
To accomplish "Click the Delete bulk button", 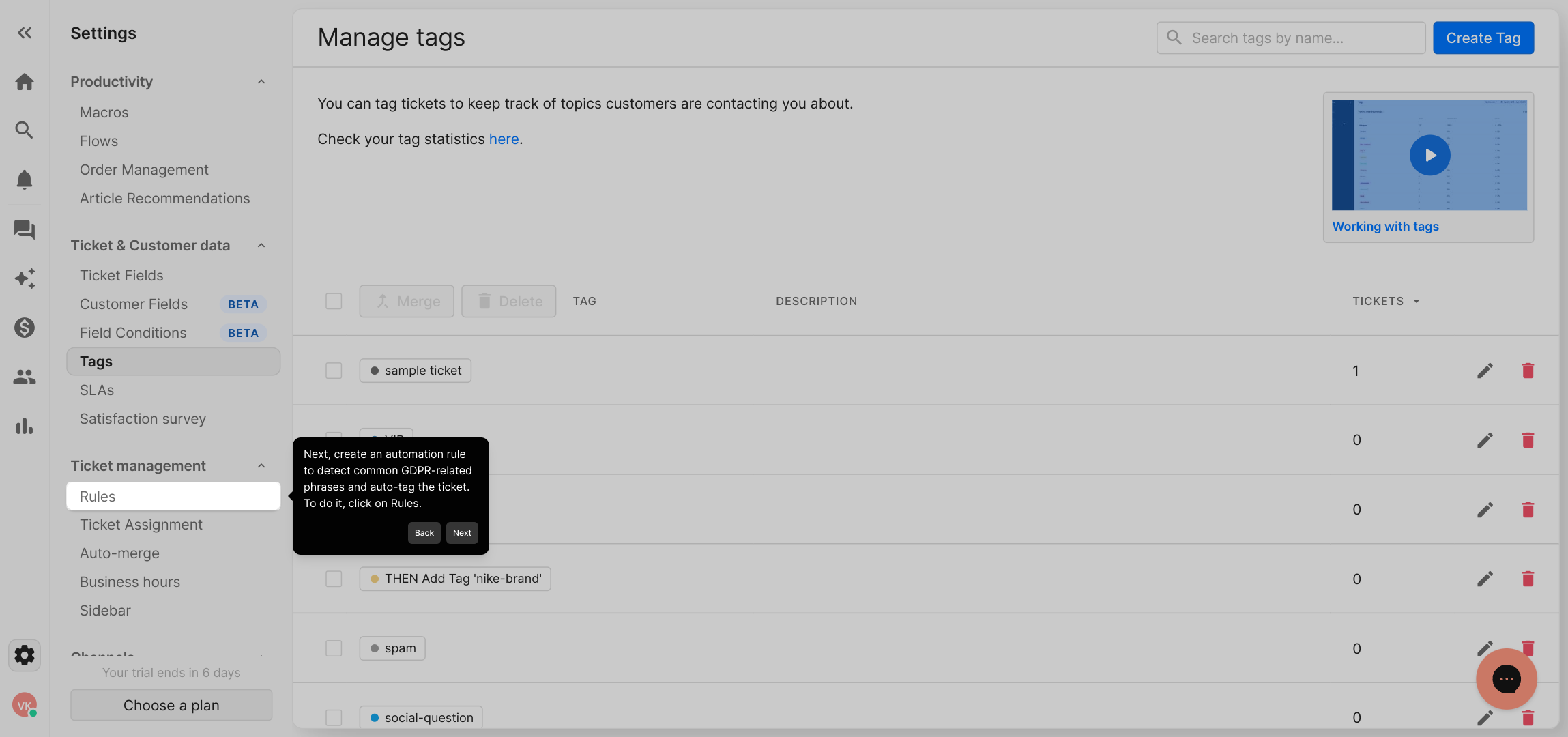I will click(509, 301).
